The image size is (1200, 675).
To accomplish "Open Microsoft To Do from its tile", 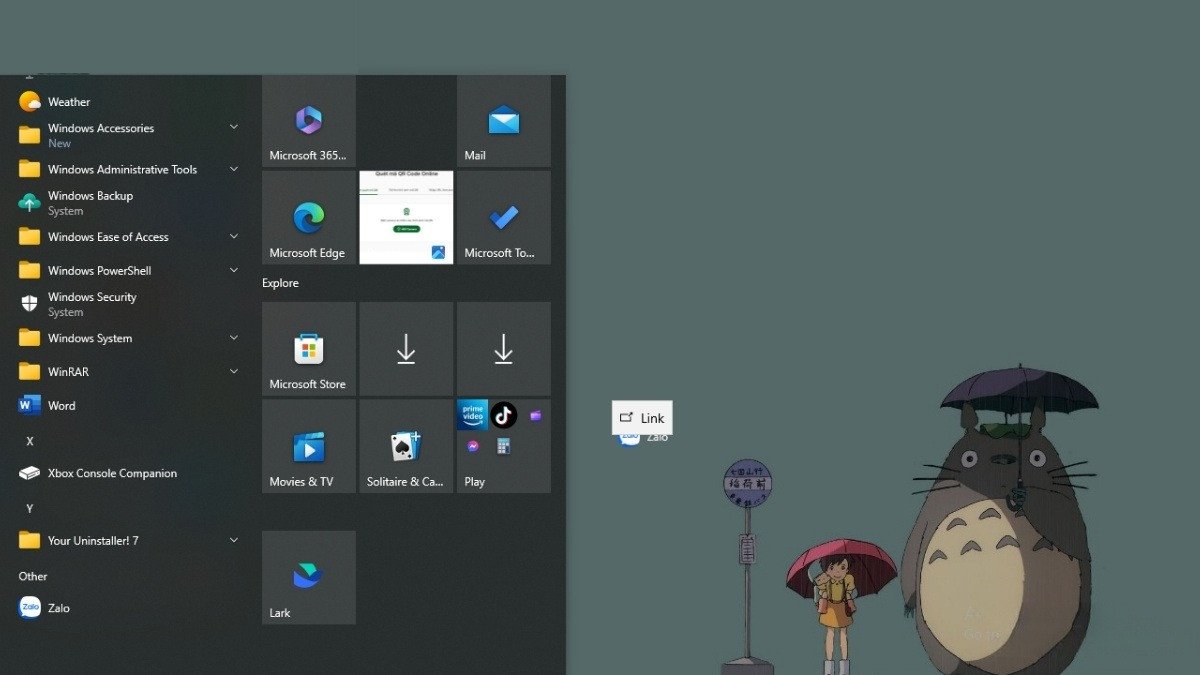I will coord(503,217).
